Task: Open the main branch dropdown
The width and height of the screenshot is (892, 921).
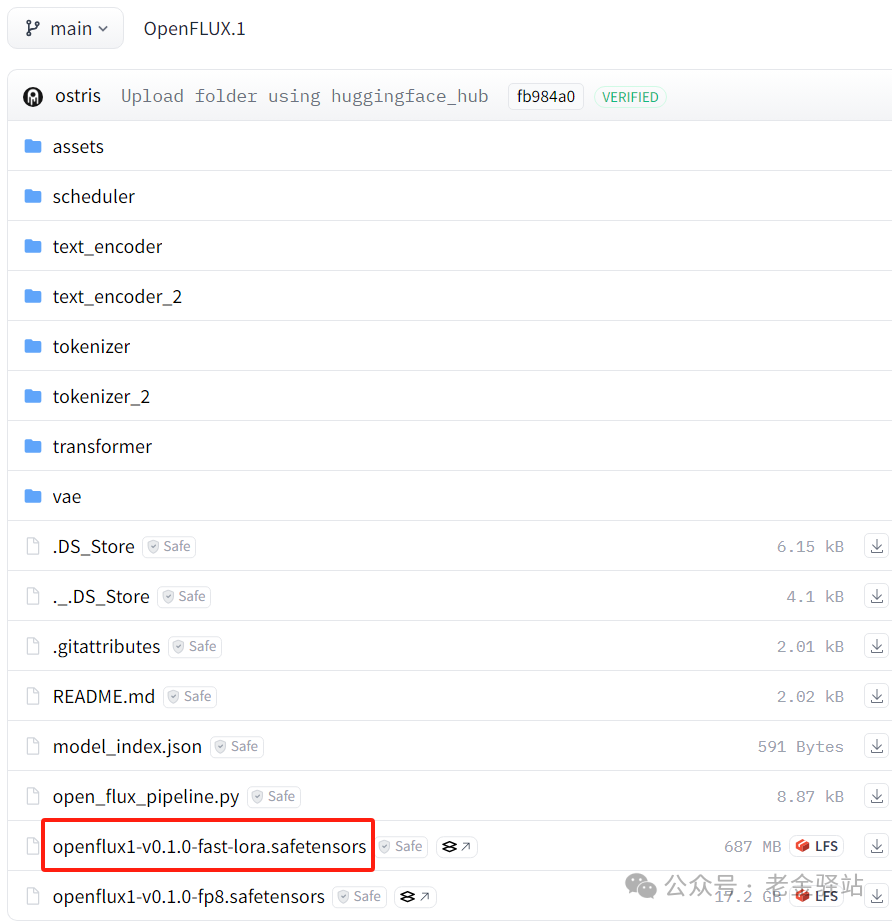Action: (x=65, y=28)
